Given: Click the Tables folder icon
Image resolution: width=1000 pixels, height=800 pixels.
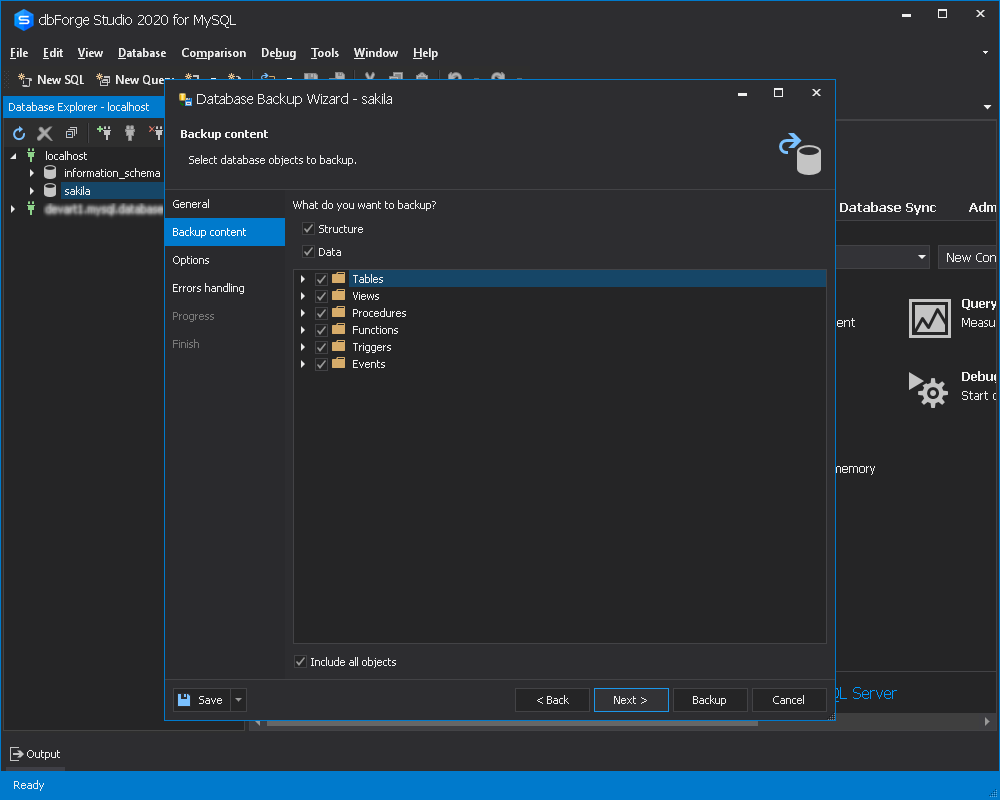Looking at the screenshot, I should point(339,278).
